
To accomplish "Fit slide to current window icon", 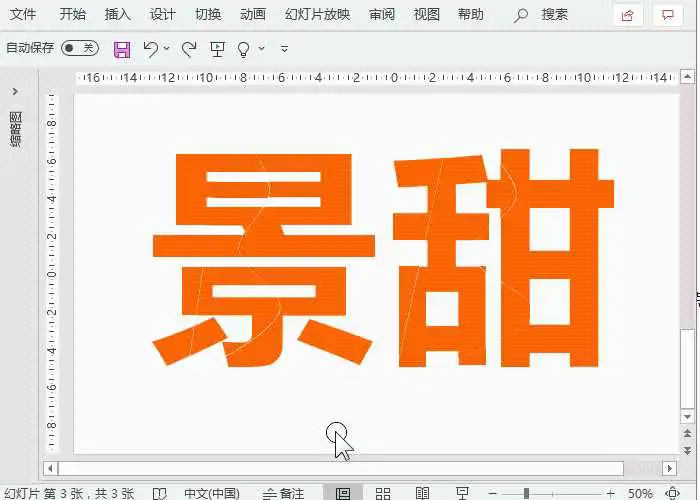I will tap(672, 493).
